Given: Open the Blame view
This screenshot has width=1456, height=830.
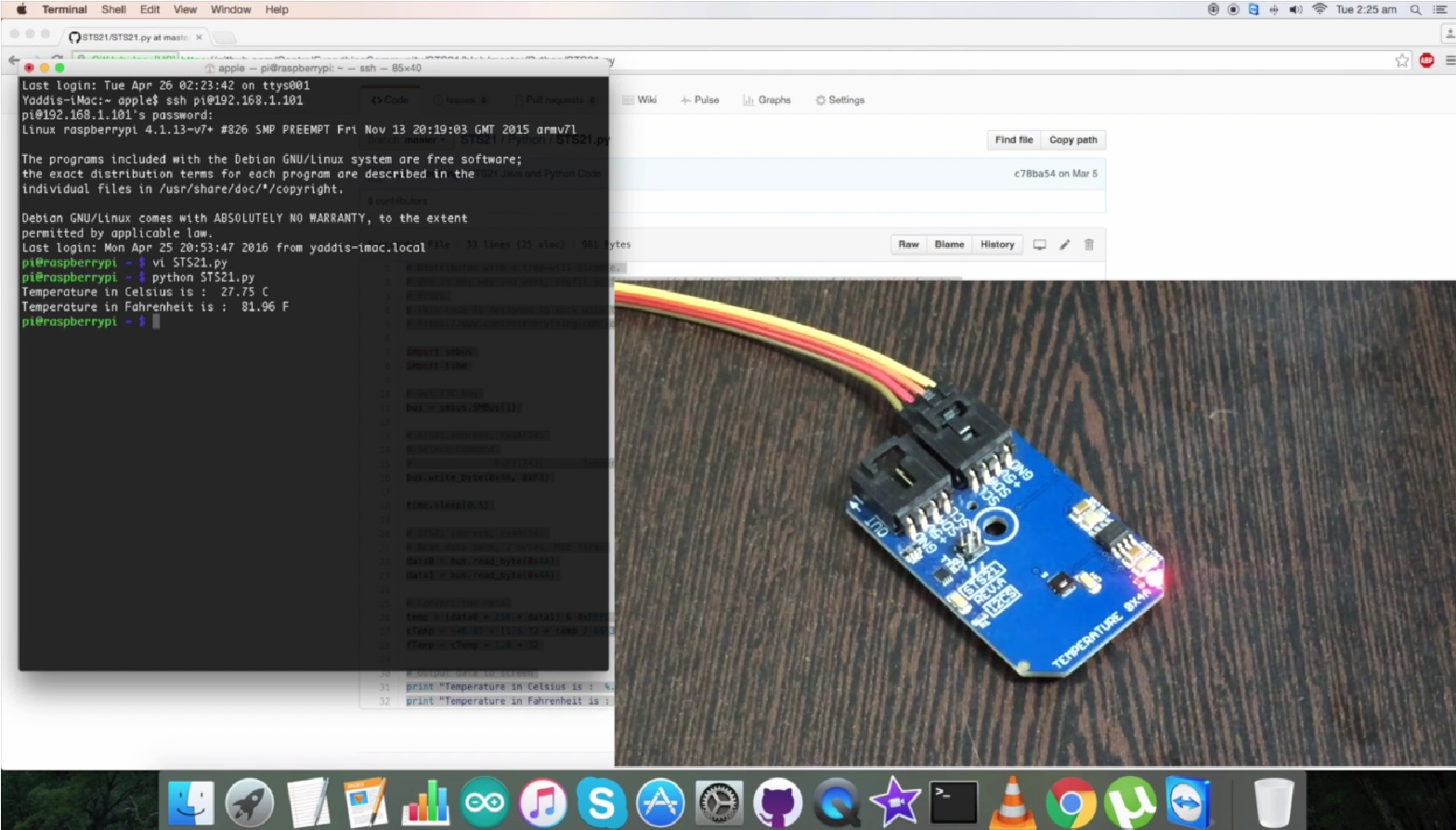Looking at the screenshot, I should 949,244.
